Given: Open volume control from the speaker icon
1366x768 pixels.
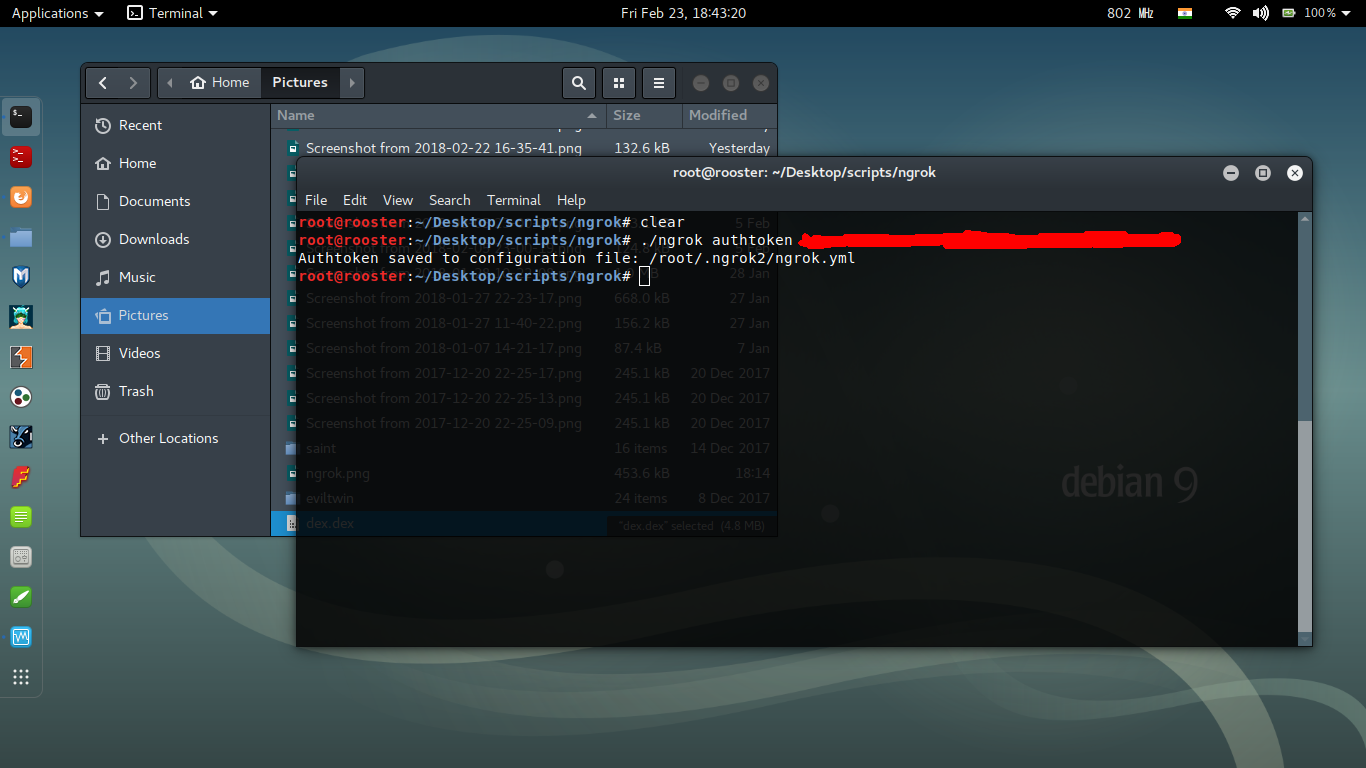Looking at the screenshot, I should click(x=1260, y=13).
